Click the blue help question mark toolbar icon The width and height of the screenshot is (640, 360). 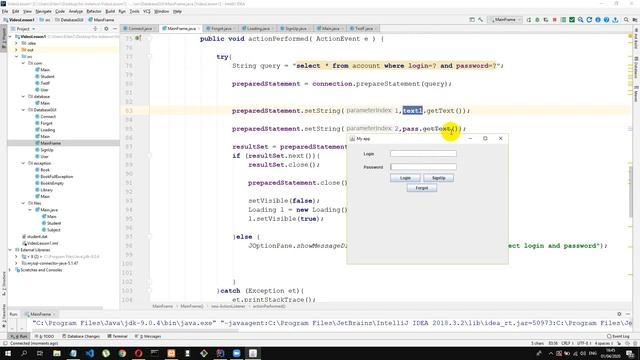click(607, 20)
